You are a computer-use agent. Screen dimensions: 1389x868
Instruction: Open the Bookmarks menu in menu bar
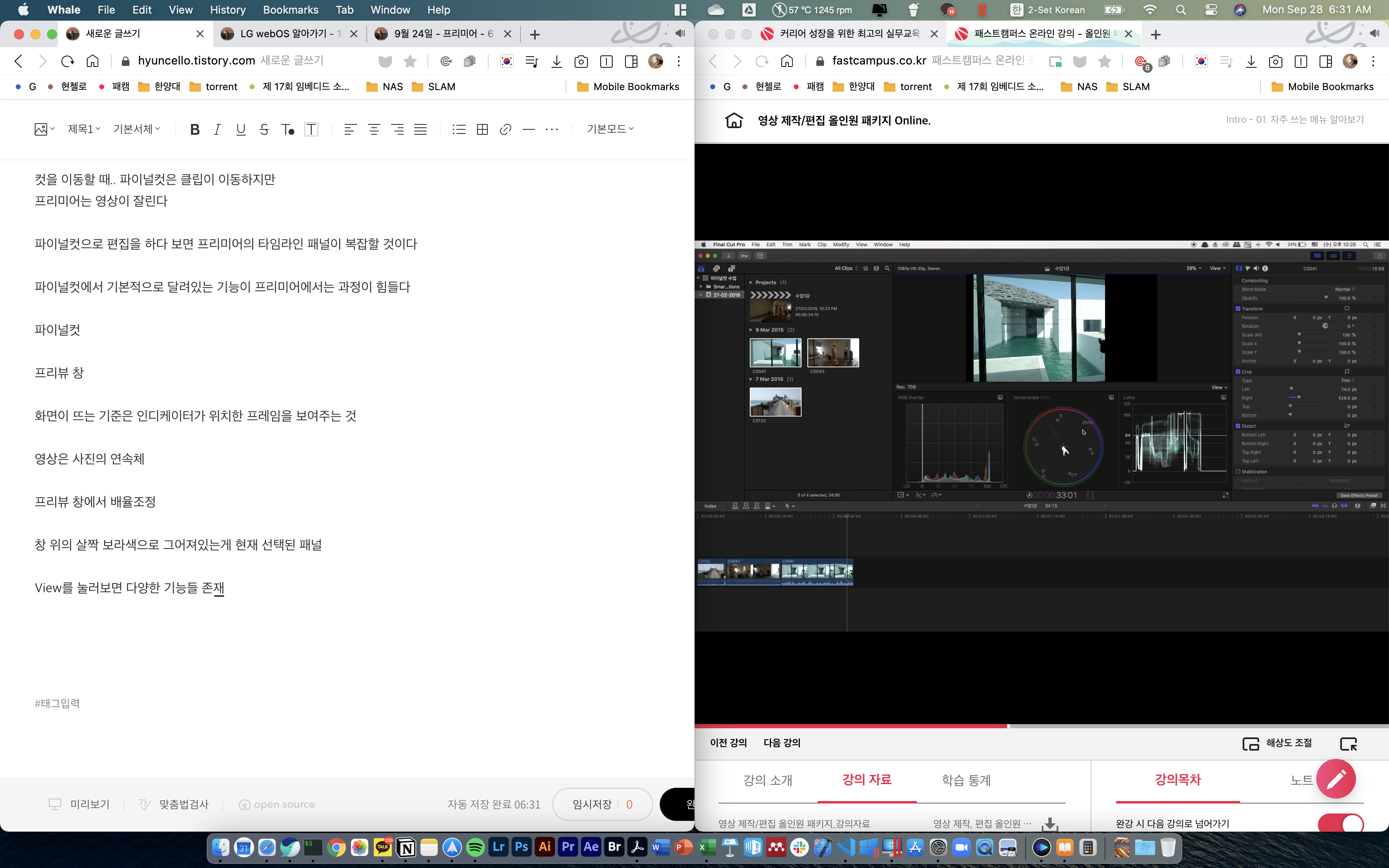291,10
